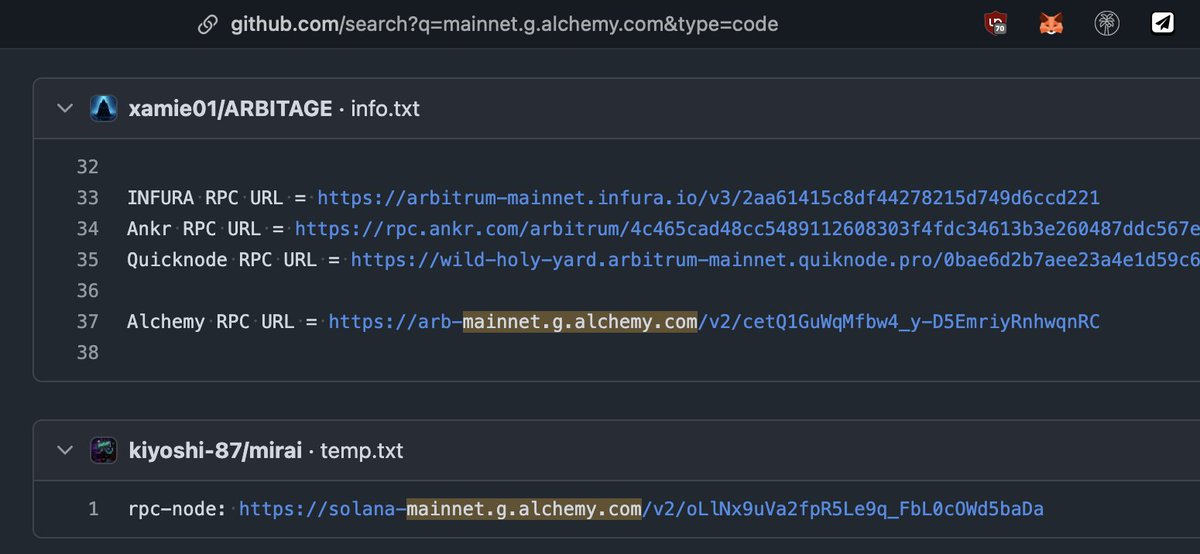This screenshot has height=554, width=1200.
Task: Click the xamie01 repository avatar
Action: point(104,108)
